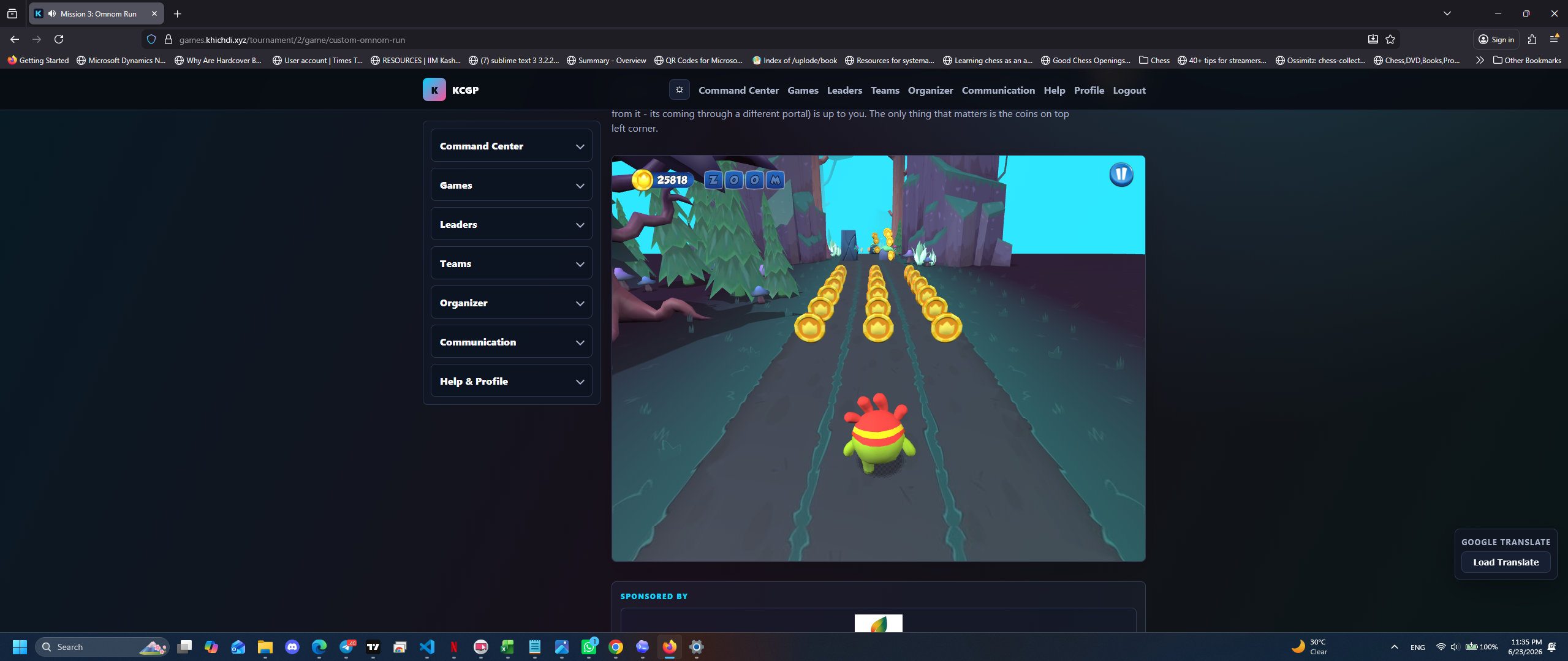Expand the Help & Profile sidebar section

511,381
